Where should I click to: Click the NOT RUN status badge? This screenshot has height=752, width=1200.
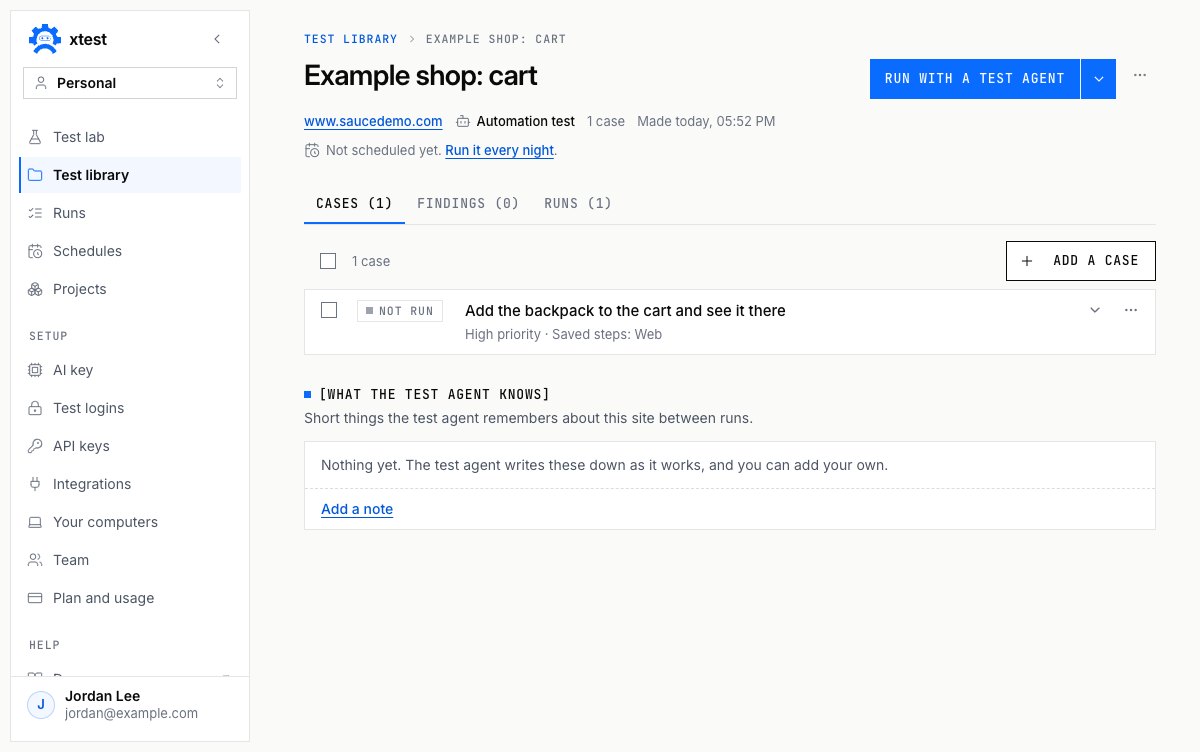[400, 311]
